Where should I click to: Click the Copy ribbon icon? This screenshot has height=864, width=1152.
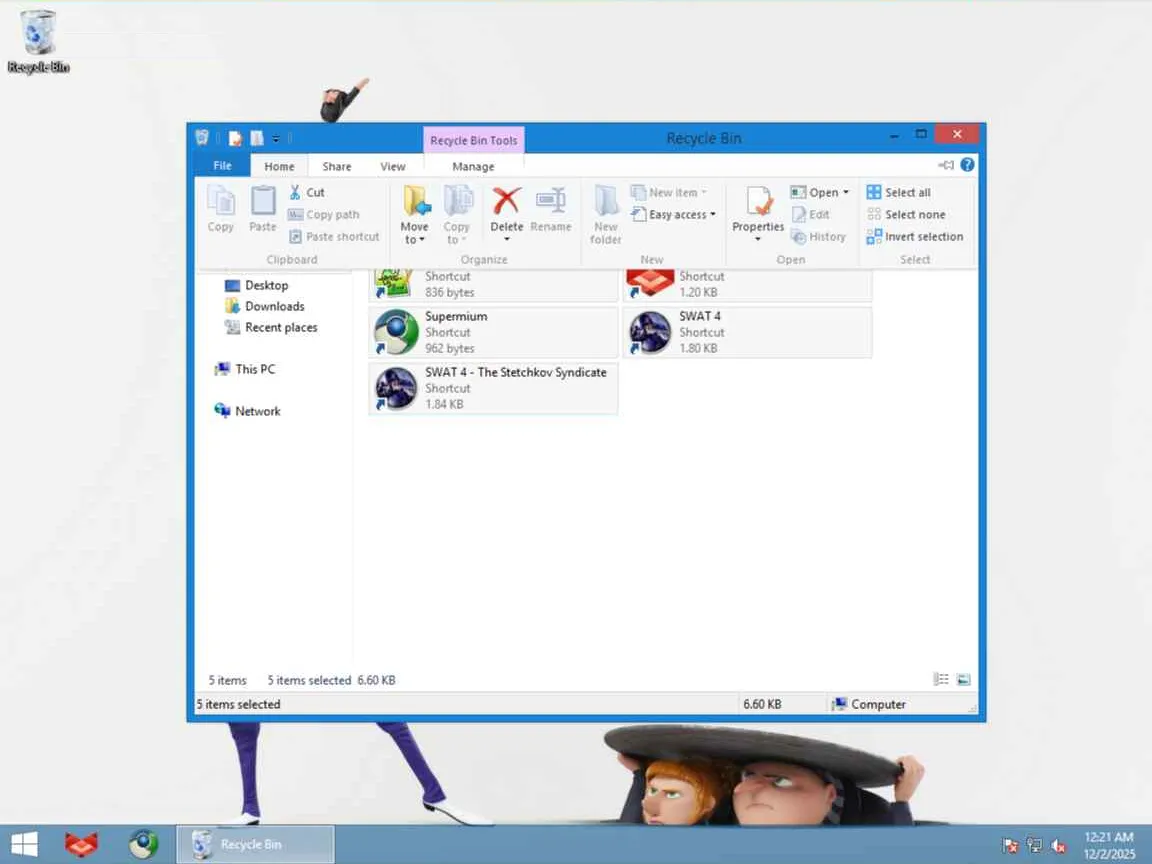point(220,209)
